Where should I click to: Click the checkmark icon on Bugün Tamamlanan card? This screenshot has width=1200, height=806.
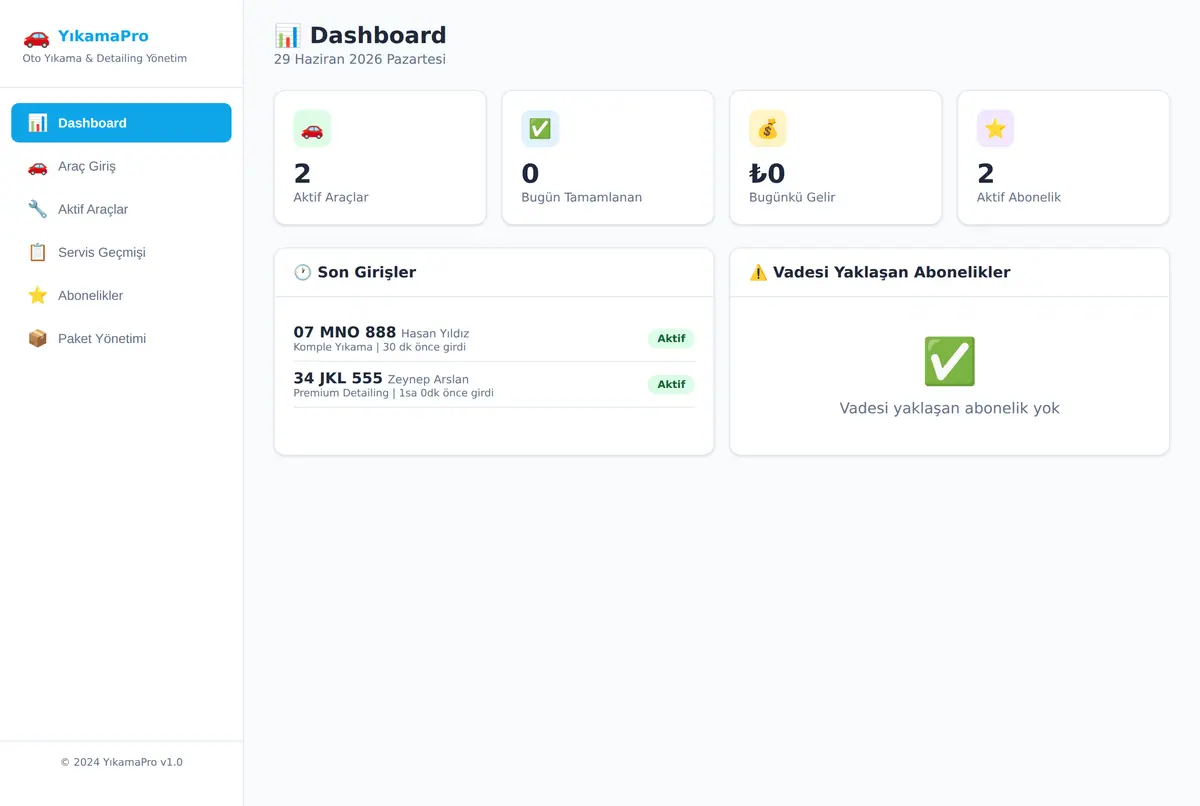point(540,129)
